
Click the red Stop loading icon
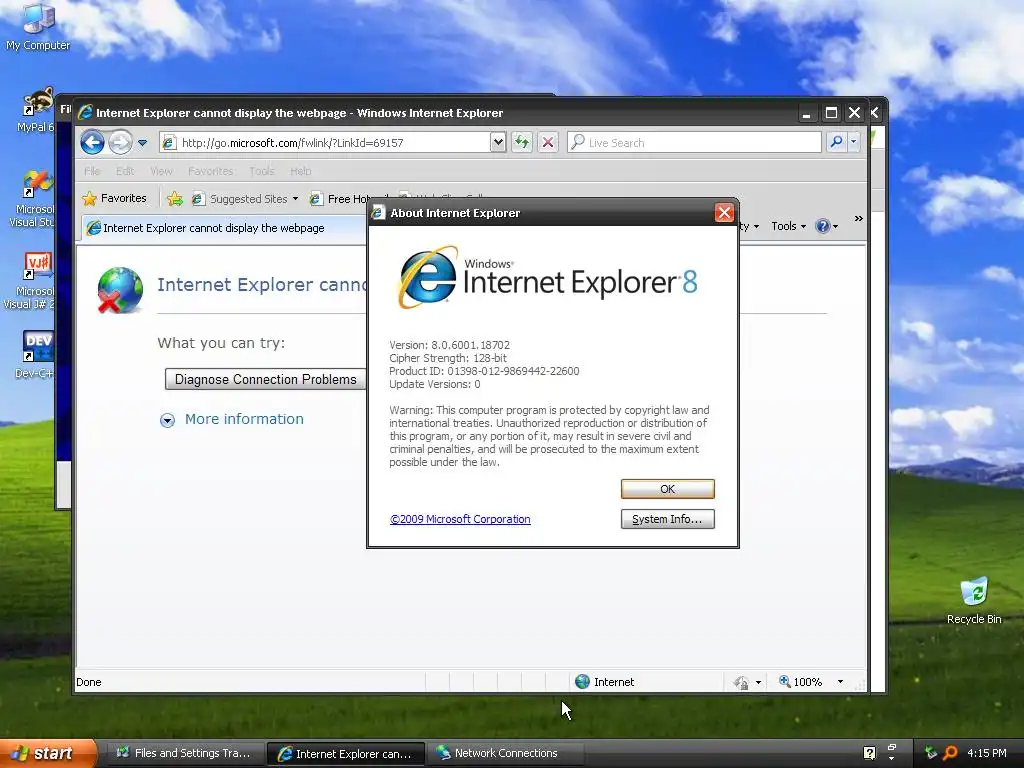click(x=548, y=142)
